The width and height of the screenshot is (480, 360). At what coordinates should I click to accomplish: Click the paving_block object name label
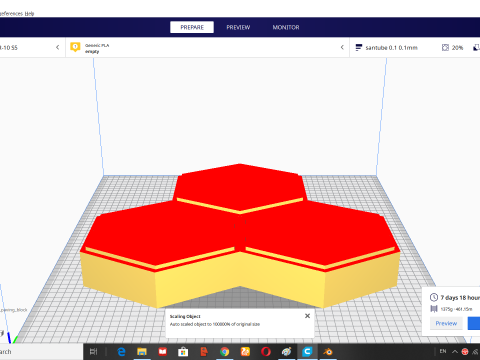tap(14, 310)
